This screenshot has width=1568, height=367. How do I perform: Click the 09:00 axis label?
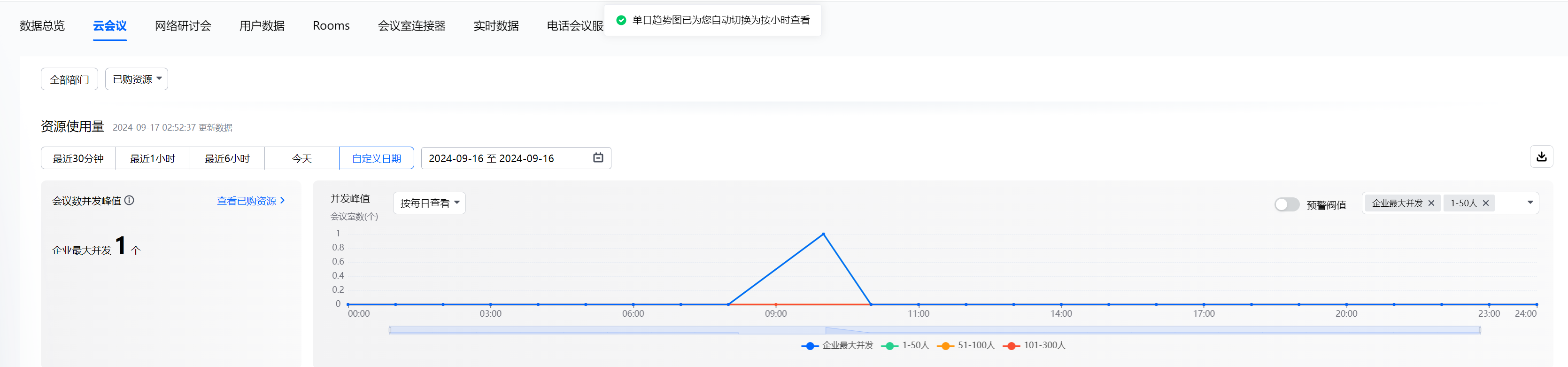pyautogui.click(x=775, y=313)
